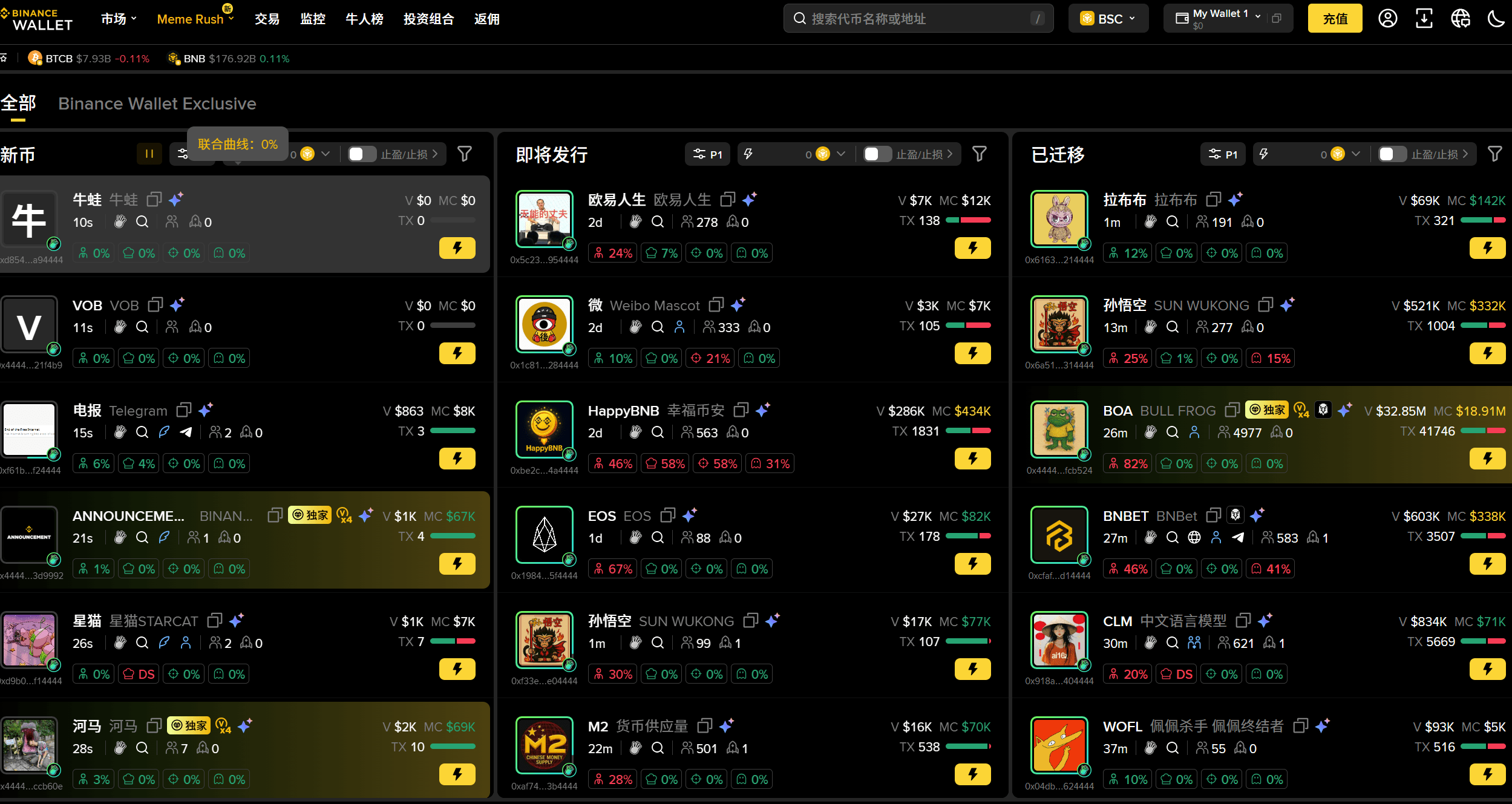Image resolution: width=1512 pixels, height=804 pixels.
Task: Open the BSC chain dropdown
Action: point(1108,19)
